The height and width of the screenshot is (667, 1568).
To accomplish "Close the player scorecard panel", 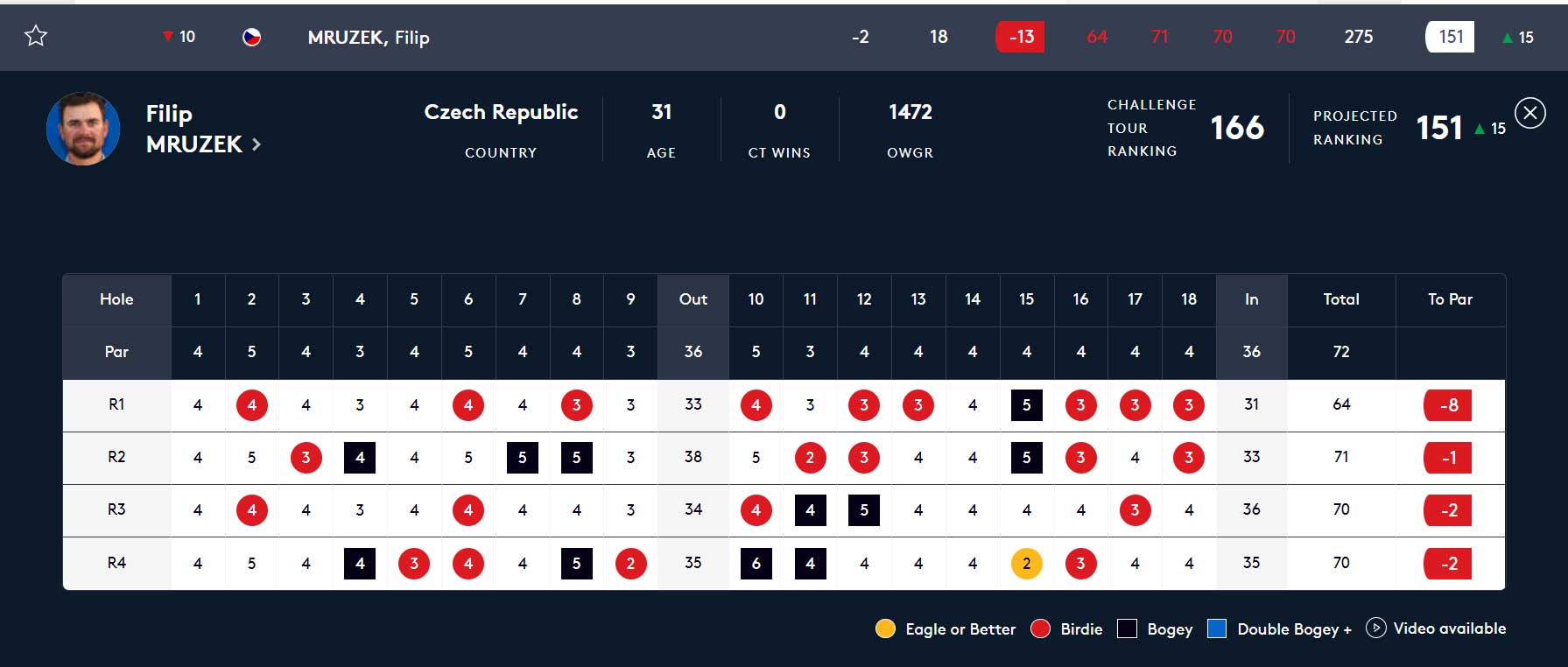I will [1529, 113].
